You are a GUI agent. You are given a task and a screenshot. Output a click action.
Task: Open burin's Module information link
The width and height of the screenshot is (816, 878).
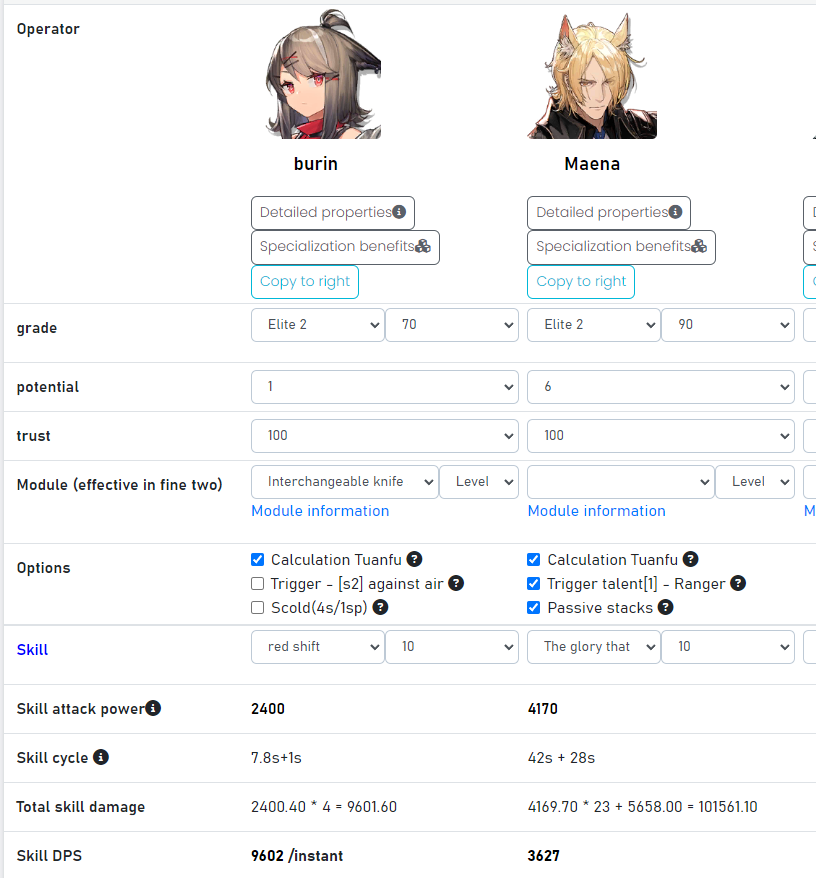click(320, 511)
